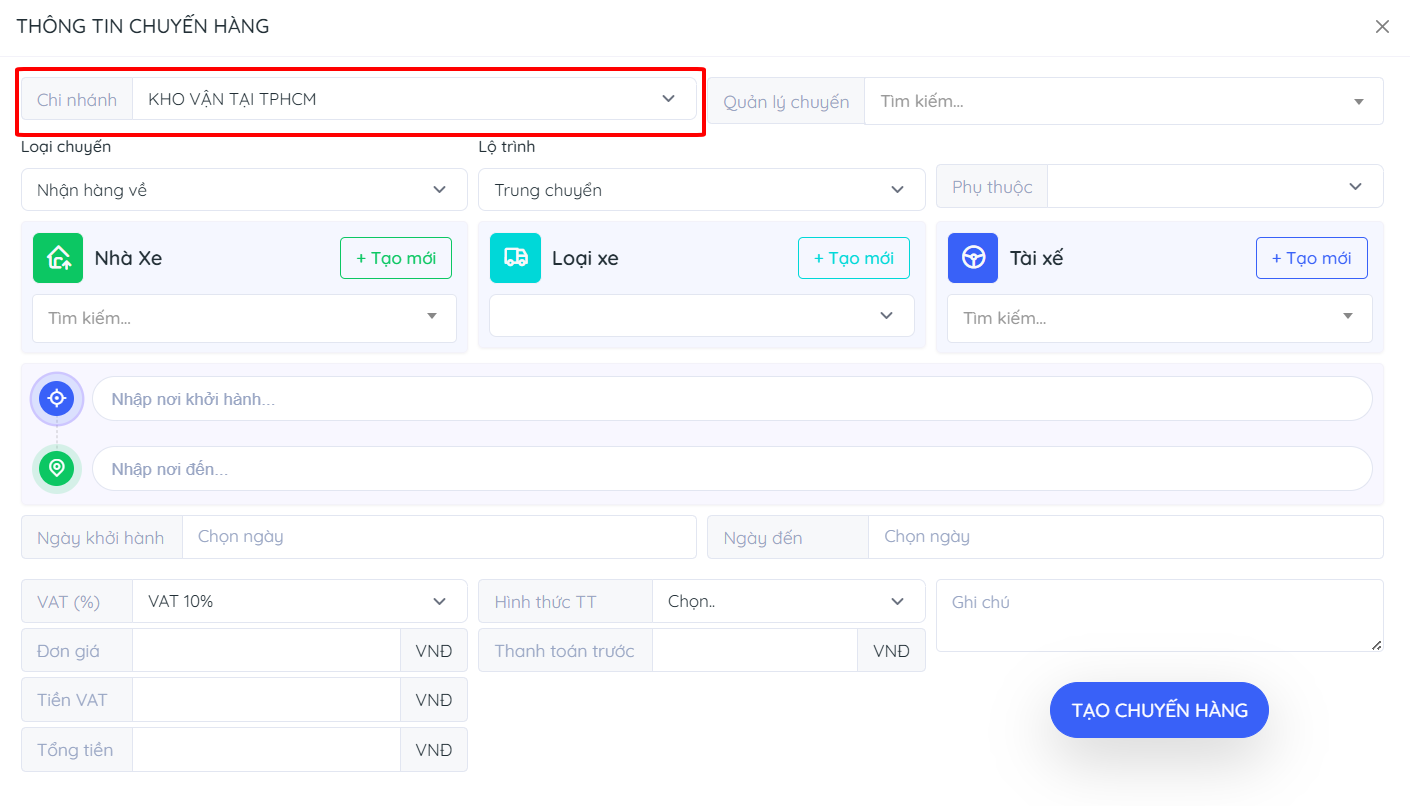Open the Lộ trình route dropdown
This screenshot has width=1410, height=806.
pyautogui.click(x=701, y=190)
